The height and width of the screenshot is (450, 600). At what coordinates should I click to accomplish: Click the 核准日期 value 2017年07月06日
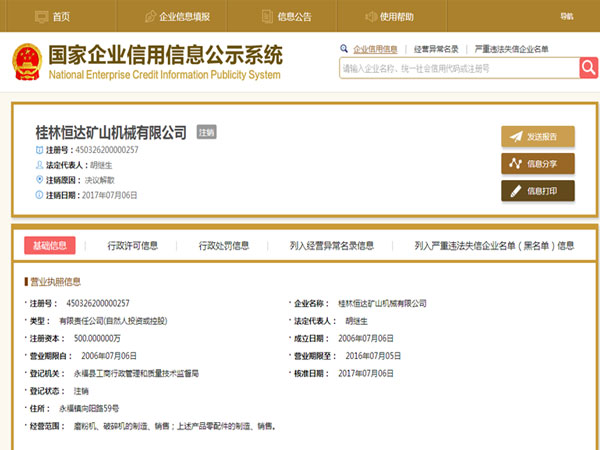(x=366, y=374)
